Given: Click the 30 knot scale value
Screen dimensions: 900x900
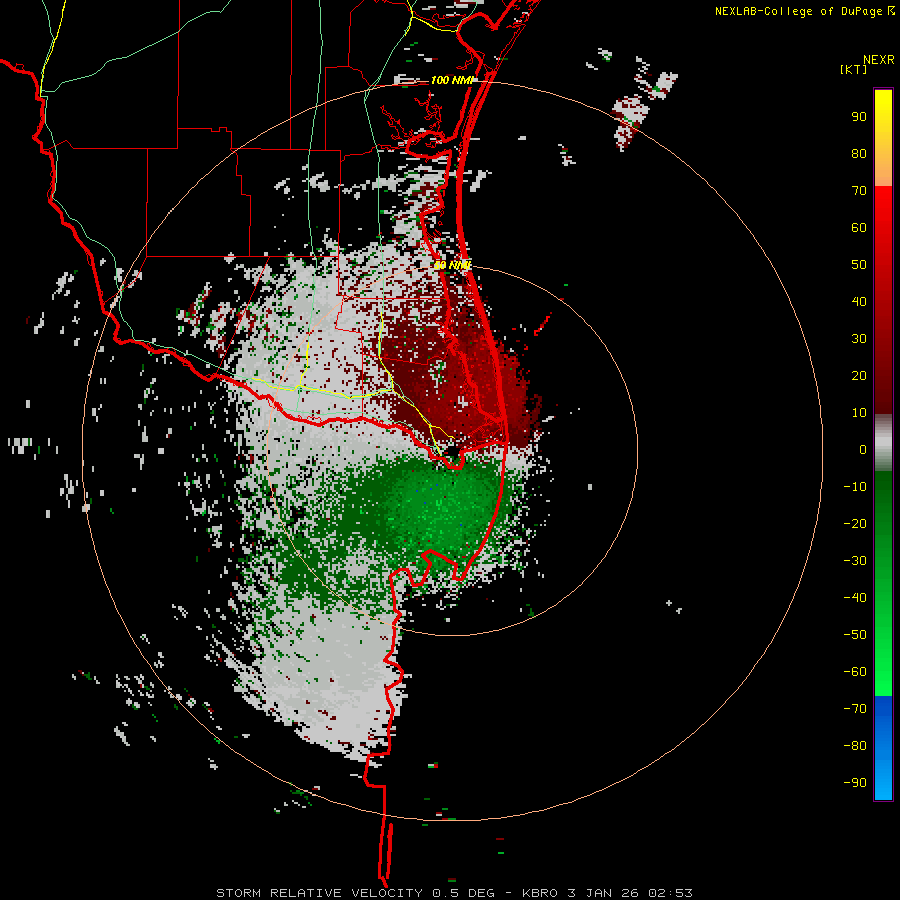Looking at the screenshot, I should click(859, 339).
